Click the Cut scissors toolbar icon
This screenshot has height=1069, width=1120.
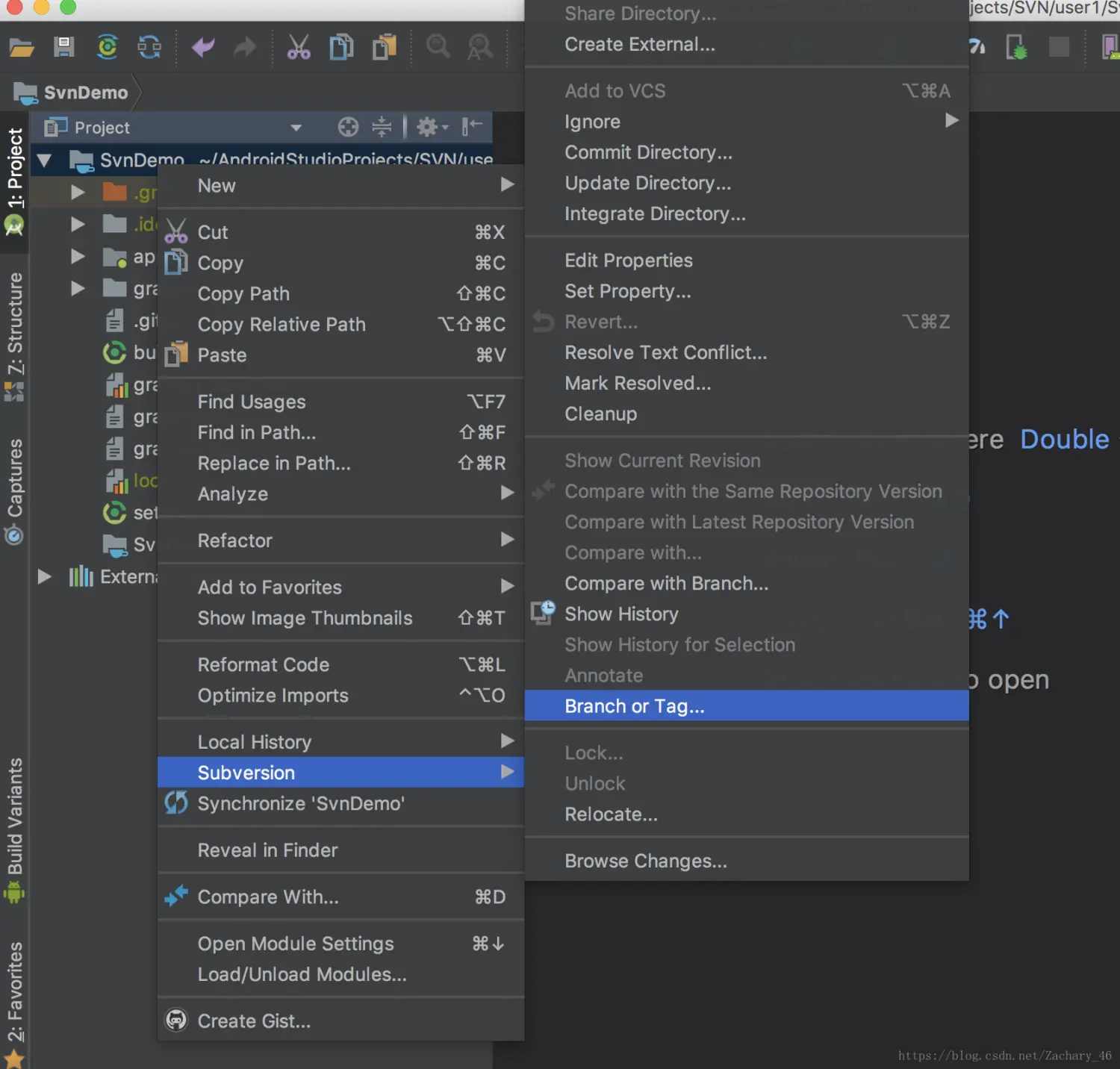click(299, 47)
